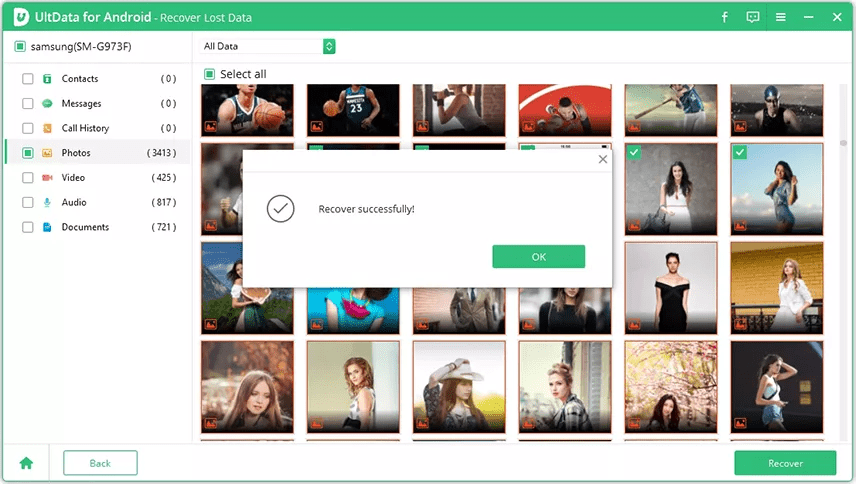Click the green Recover button

[x=785, y=463]
